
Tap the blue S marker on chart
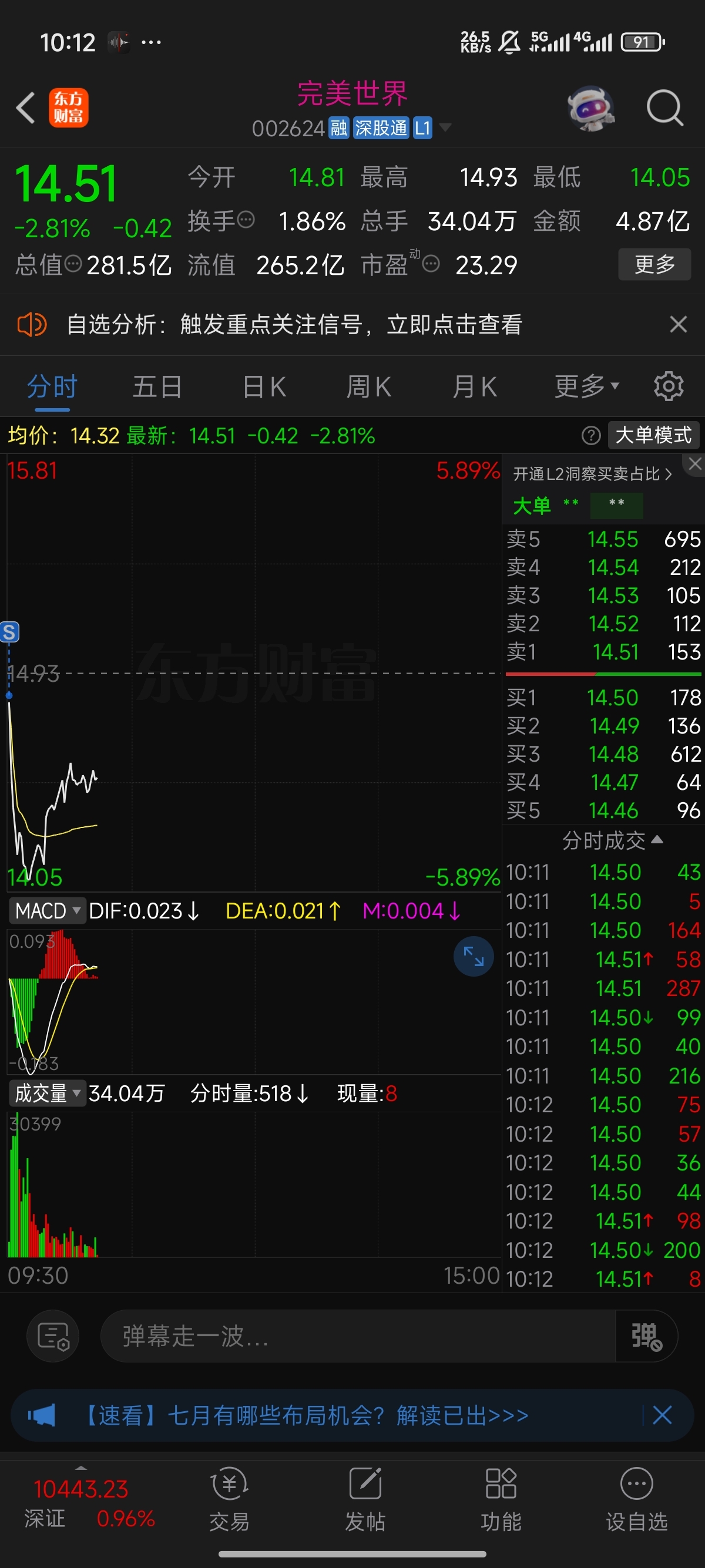pyautogui.click(x=9, y=632)
